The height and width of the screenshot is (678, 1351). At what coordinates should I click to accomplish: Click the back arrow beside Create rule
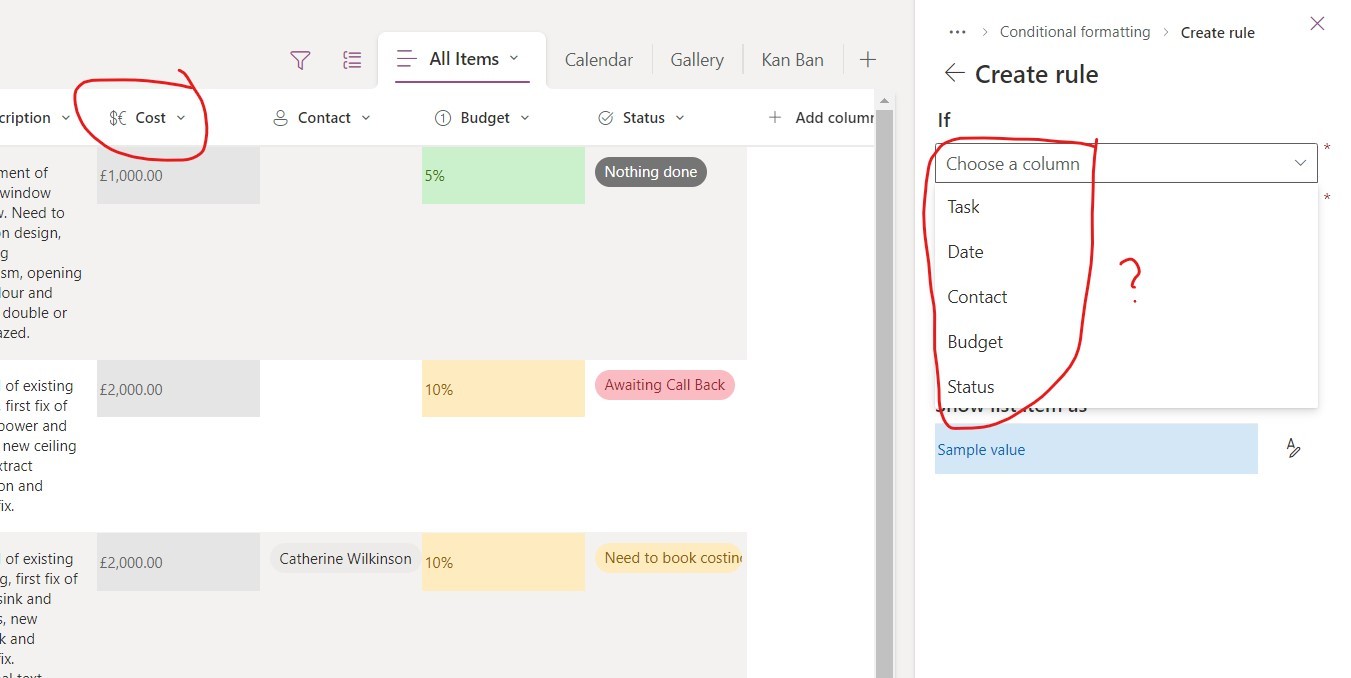tap(955, 73)
